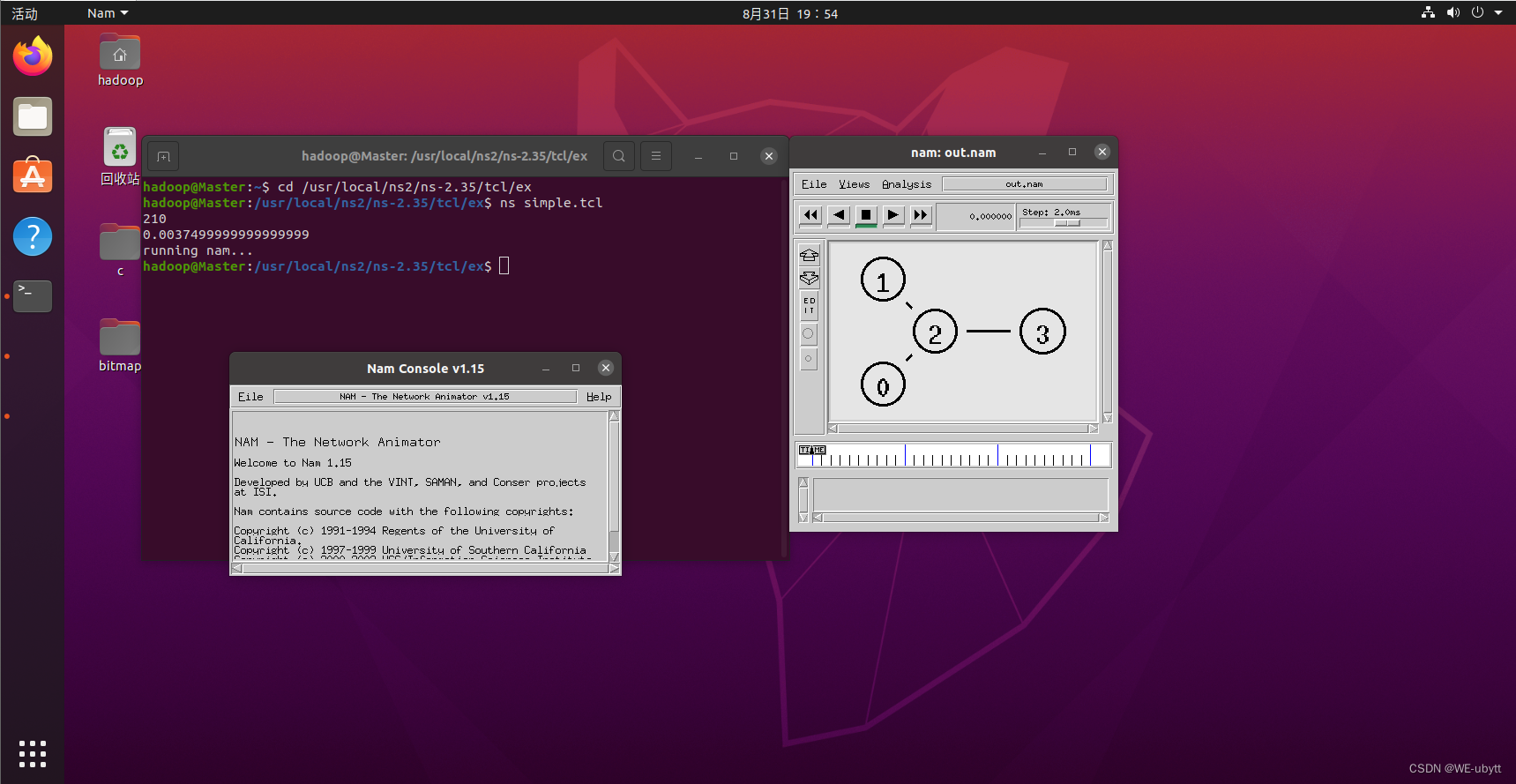Open a new terminal tab

(163, 156)
